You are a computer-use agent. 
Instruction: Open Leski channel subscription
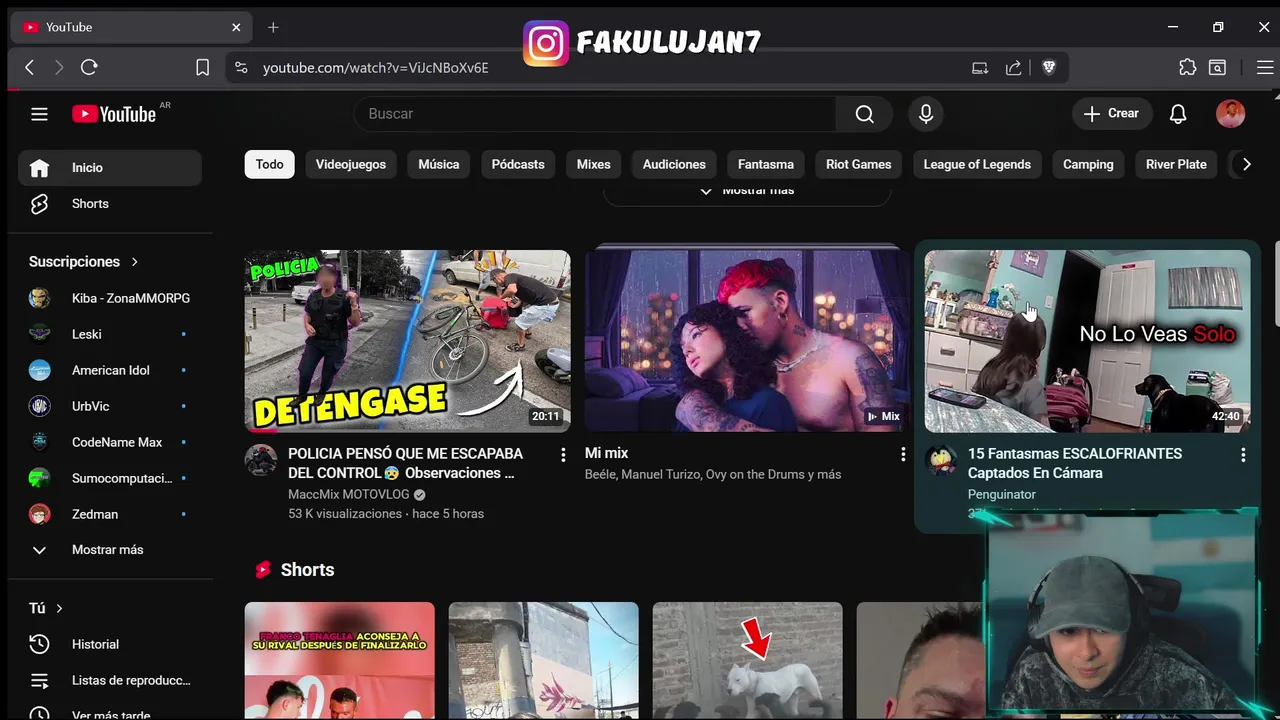point(110,334)
